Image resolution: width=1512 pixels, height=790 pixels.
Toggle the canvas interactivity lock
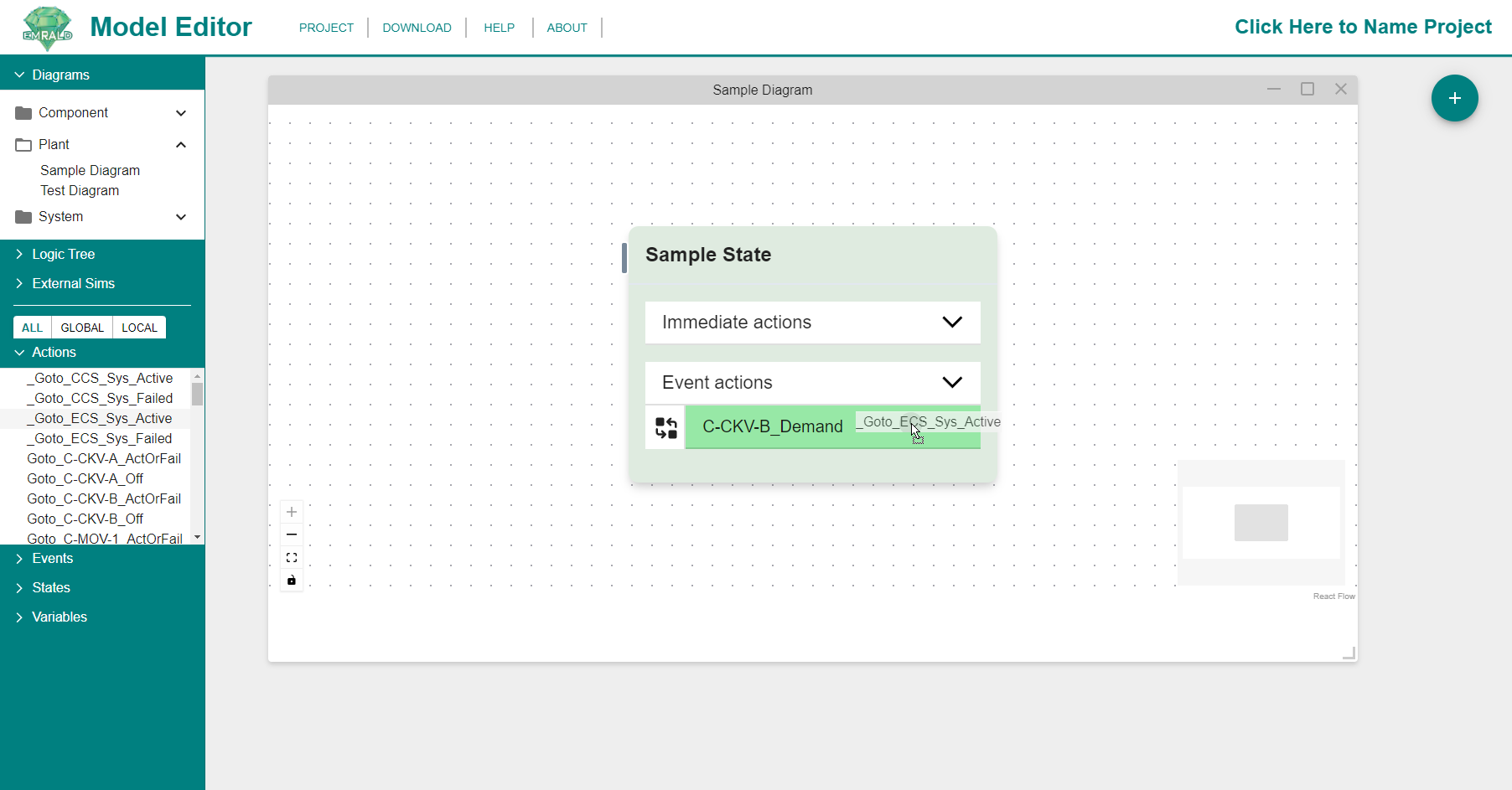click(x=292, y=580)
